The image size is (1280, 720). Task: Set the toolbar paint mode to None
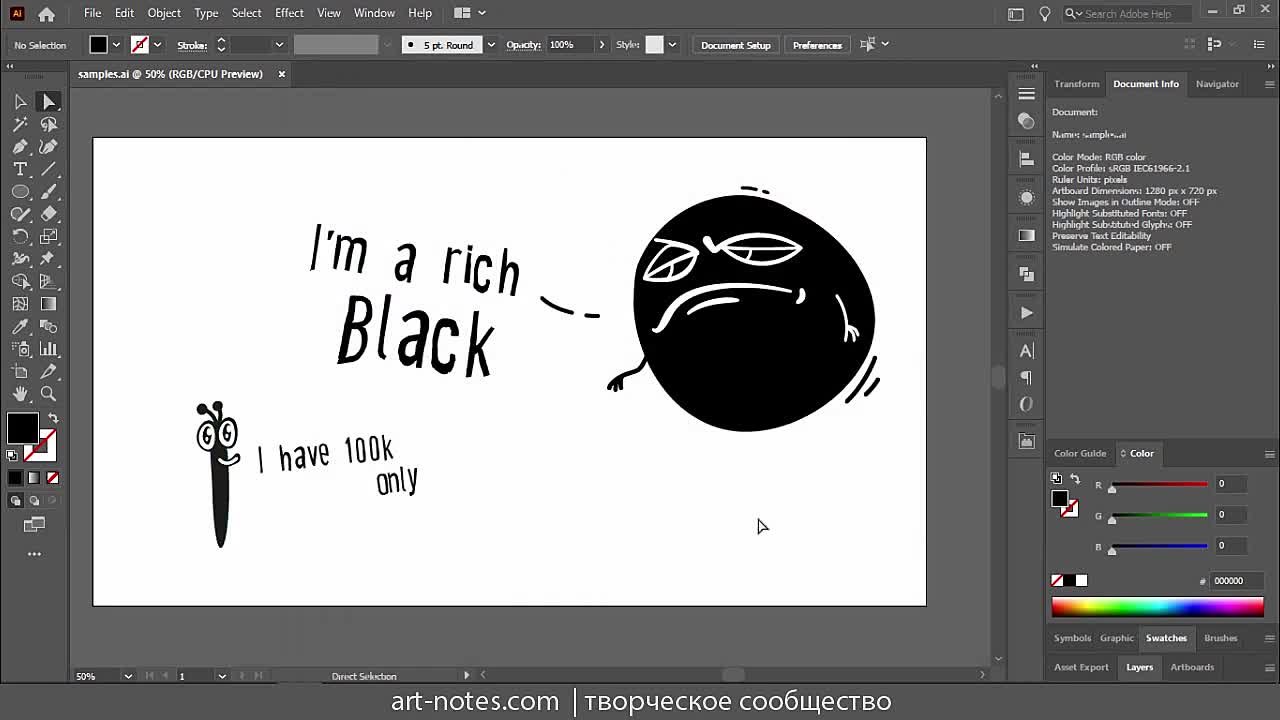coord(52,478)
